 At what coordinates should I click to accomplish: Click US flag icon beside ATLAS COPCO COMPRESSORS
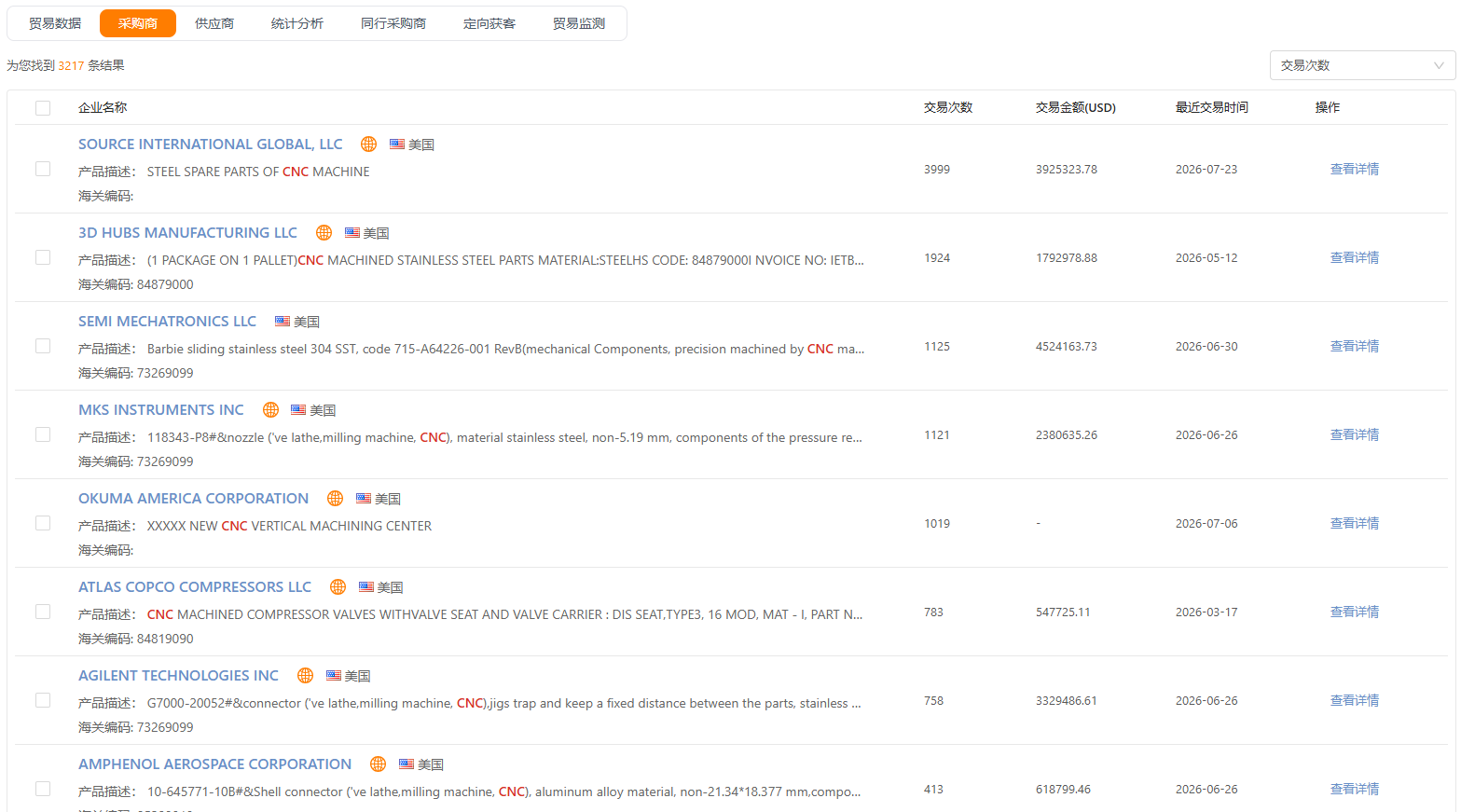coord(366,587)
